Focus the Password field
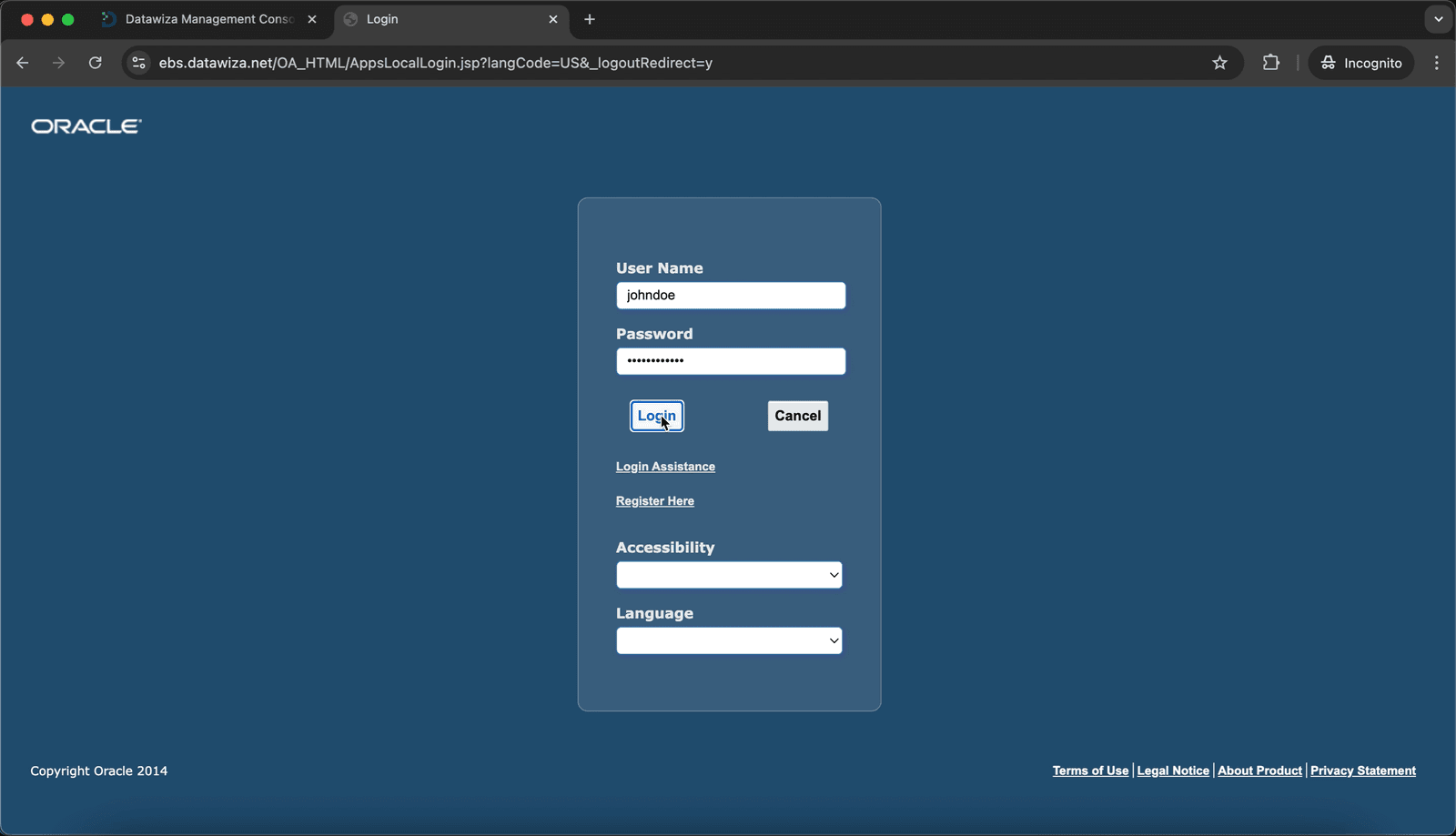The width and height of the screenshot is (1456, 836). pyautogui.click(x=731, y=361)
